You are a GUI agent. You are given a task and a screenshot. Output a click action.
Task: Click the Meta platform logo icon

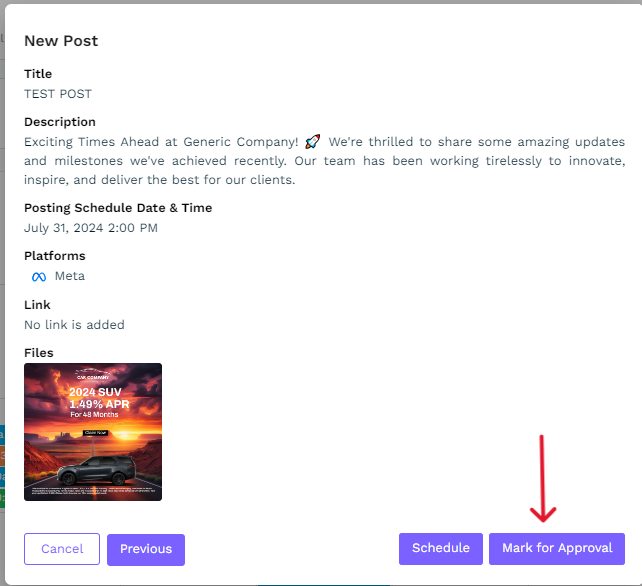[39, 277]
